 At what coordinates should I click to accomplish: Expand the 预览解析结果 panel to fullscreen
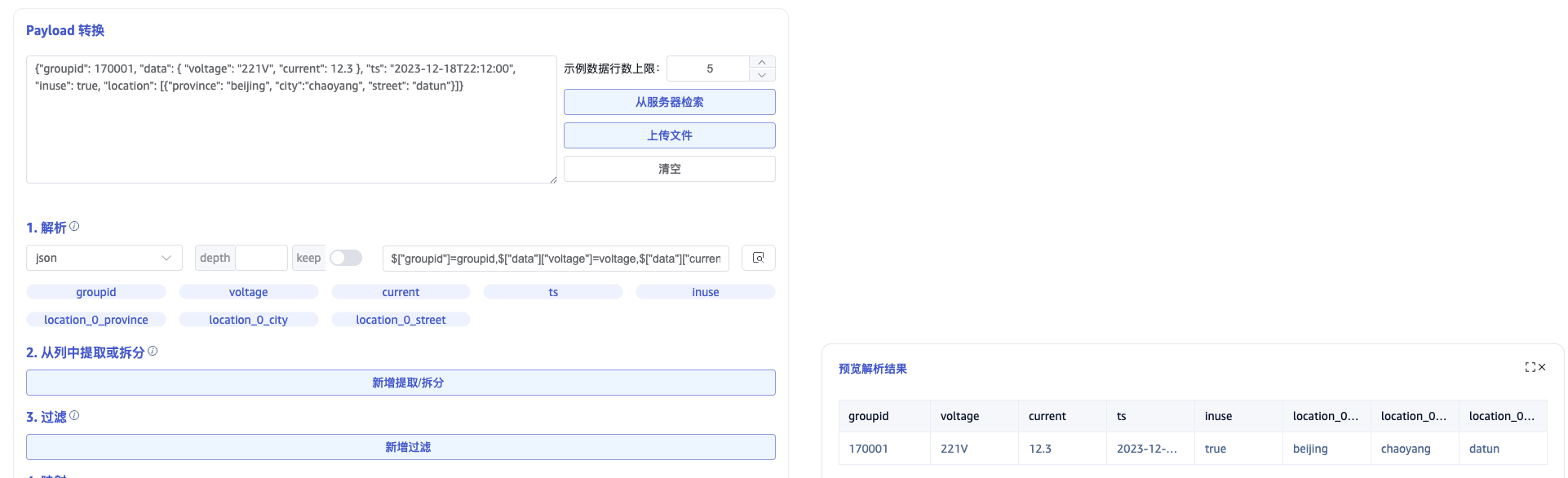[1530, 368]
